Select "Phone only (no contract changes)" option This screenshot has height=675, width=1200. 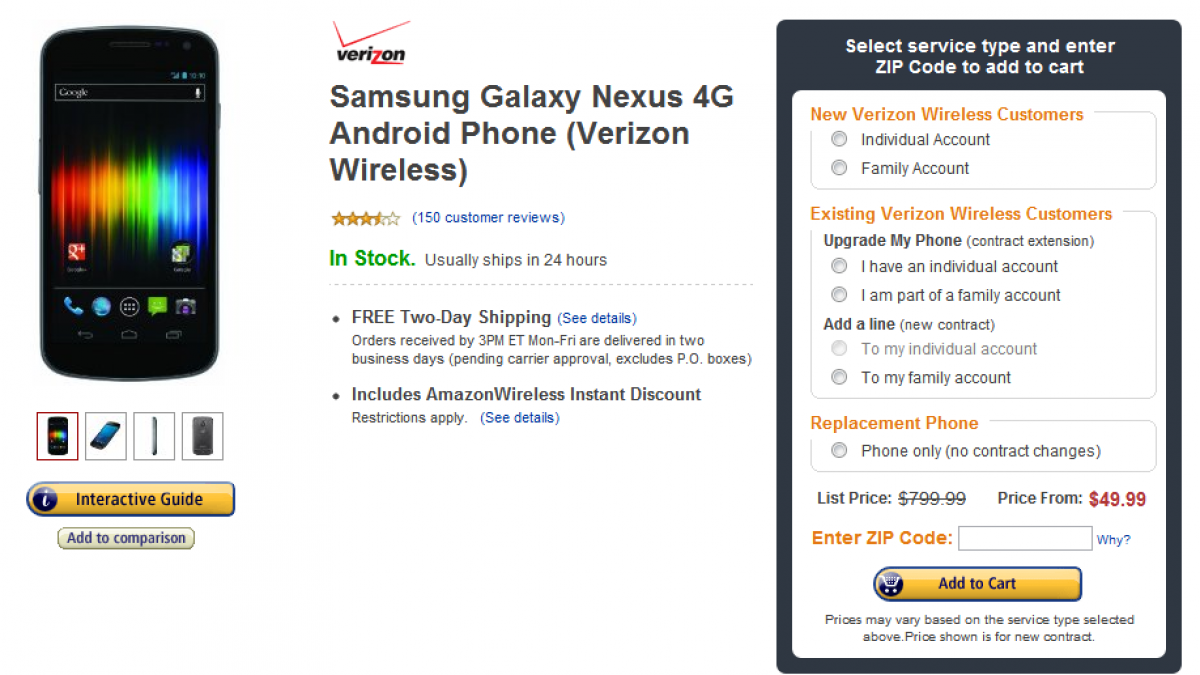click(x=840, y=451)
